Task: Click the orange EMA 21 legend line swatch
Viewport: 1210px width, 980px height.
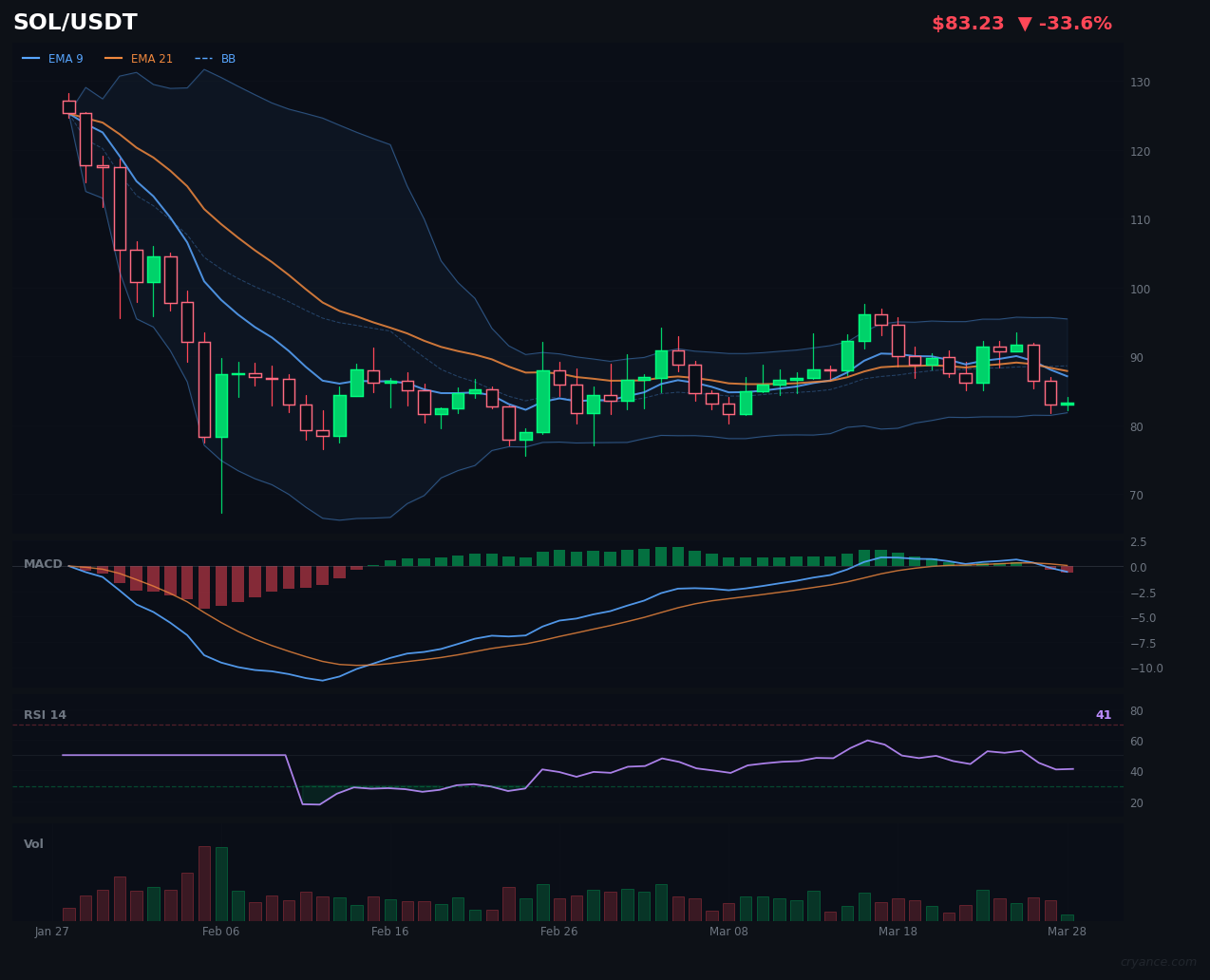Action: [114, 59]
